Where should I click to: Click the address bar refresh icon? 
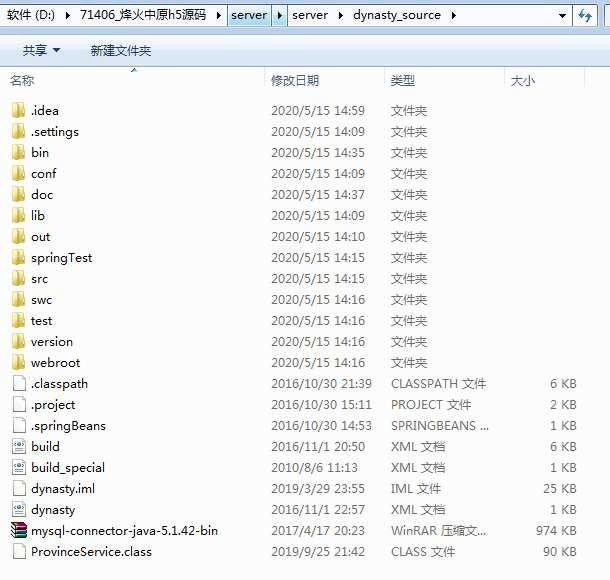[585, 16]
